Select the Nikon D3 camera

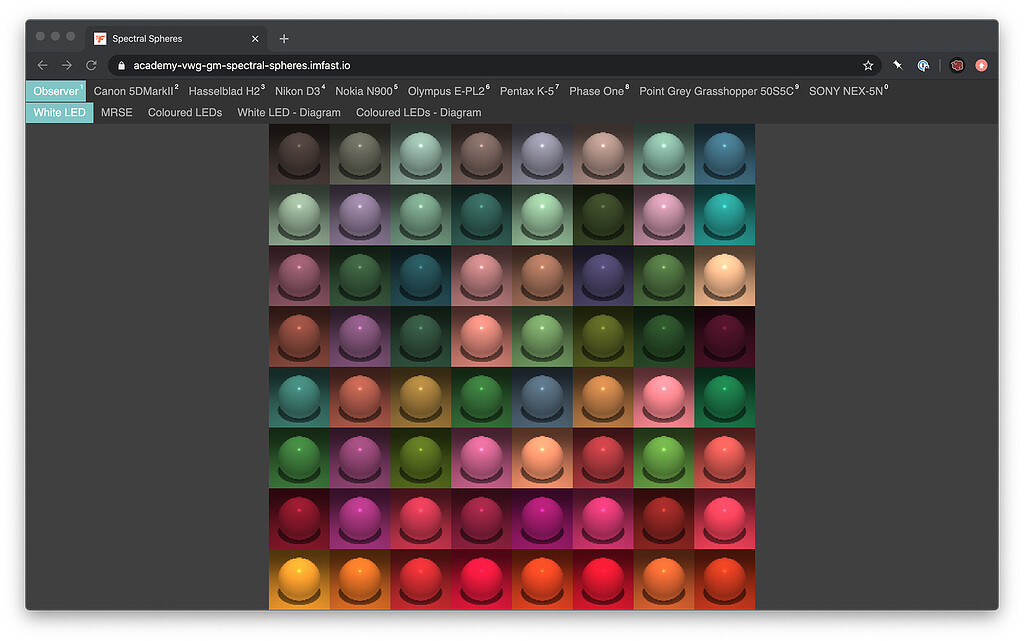click(297, 90)
